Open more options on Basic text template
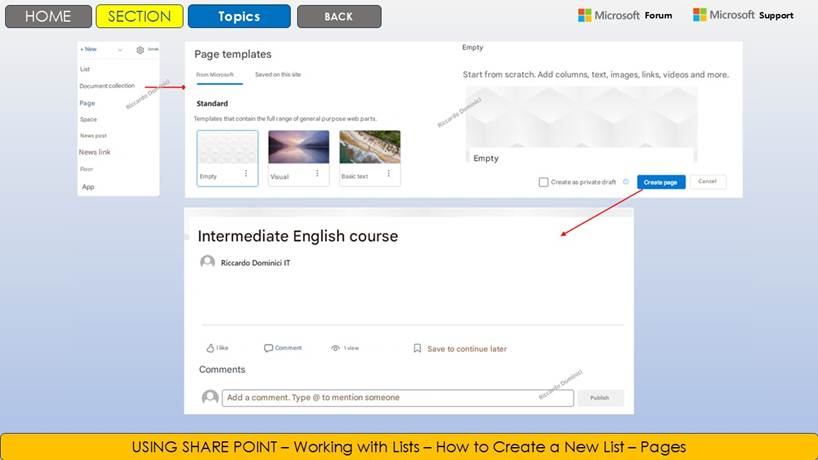Image resolution: width=818 pixels, height=460 pixels. (x=389, y=173)
